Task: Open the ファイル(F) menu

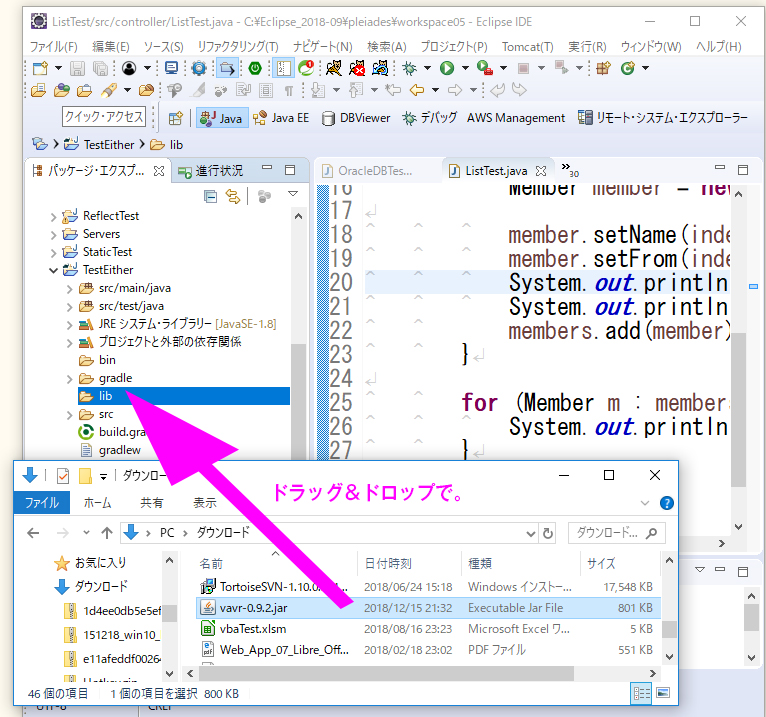Action: [x=53, y=46]
